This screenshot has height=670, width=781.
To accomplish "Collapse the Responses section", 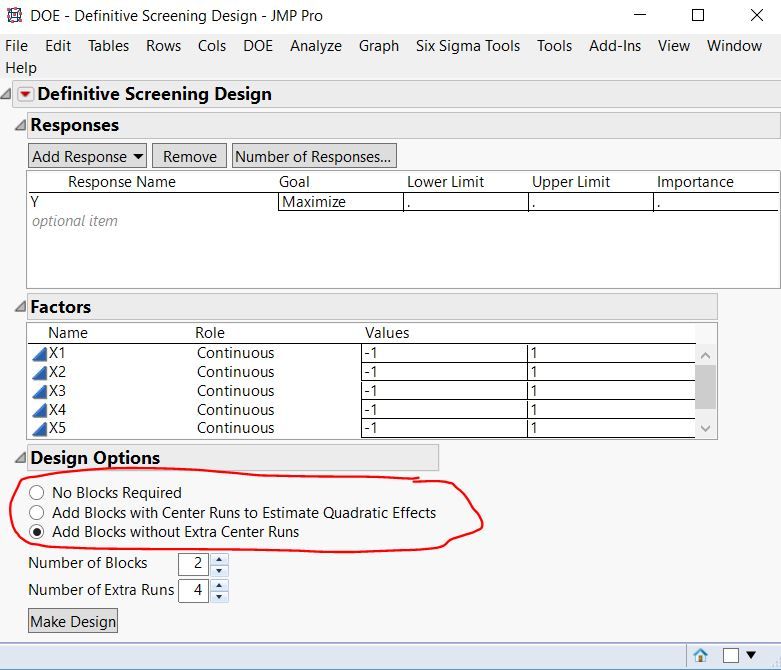I will click(x=20, y=125).
